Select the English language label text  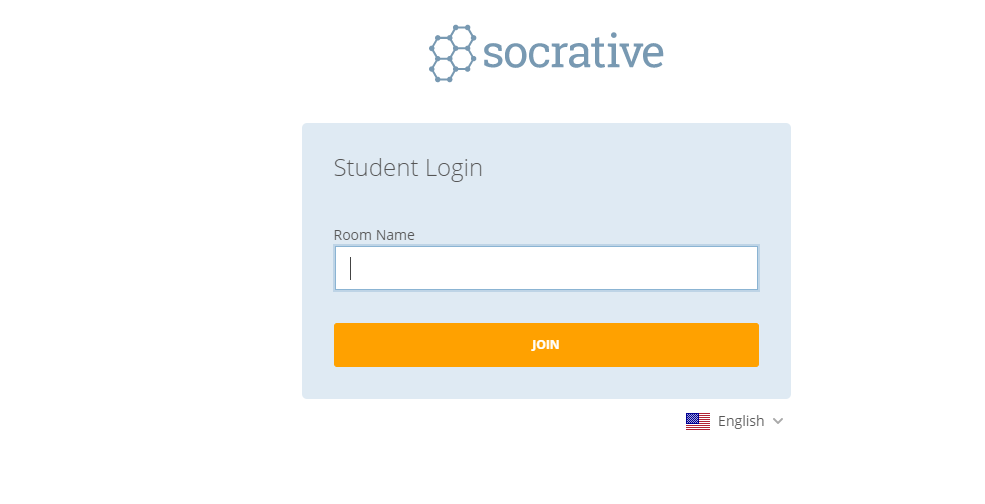741,421
